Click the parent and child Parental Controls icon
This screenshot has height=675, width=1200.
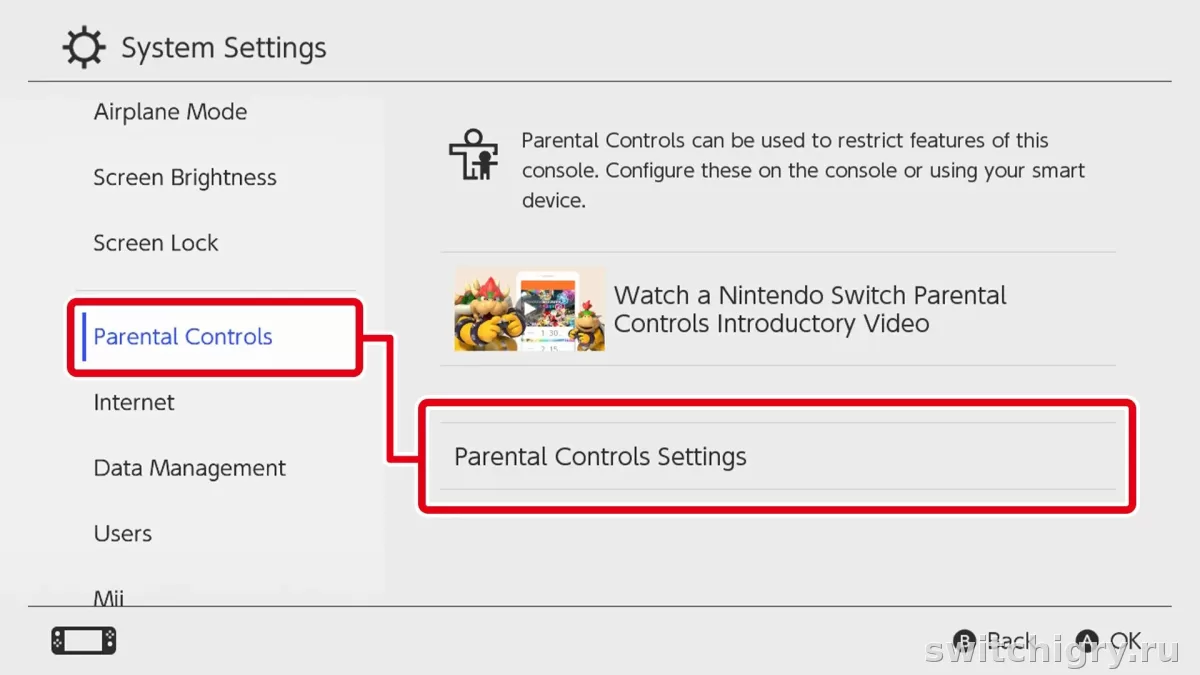(x=473, y=154)
